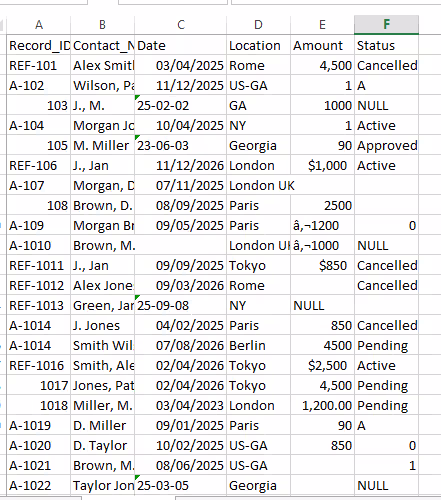This screenshot has width=441, height=500.
Task: Select cell containing REF-1012
Action: tap(39, 285)
